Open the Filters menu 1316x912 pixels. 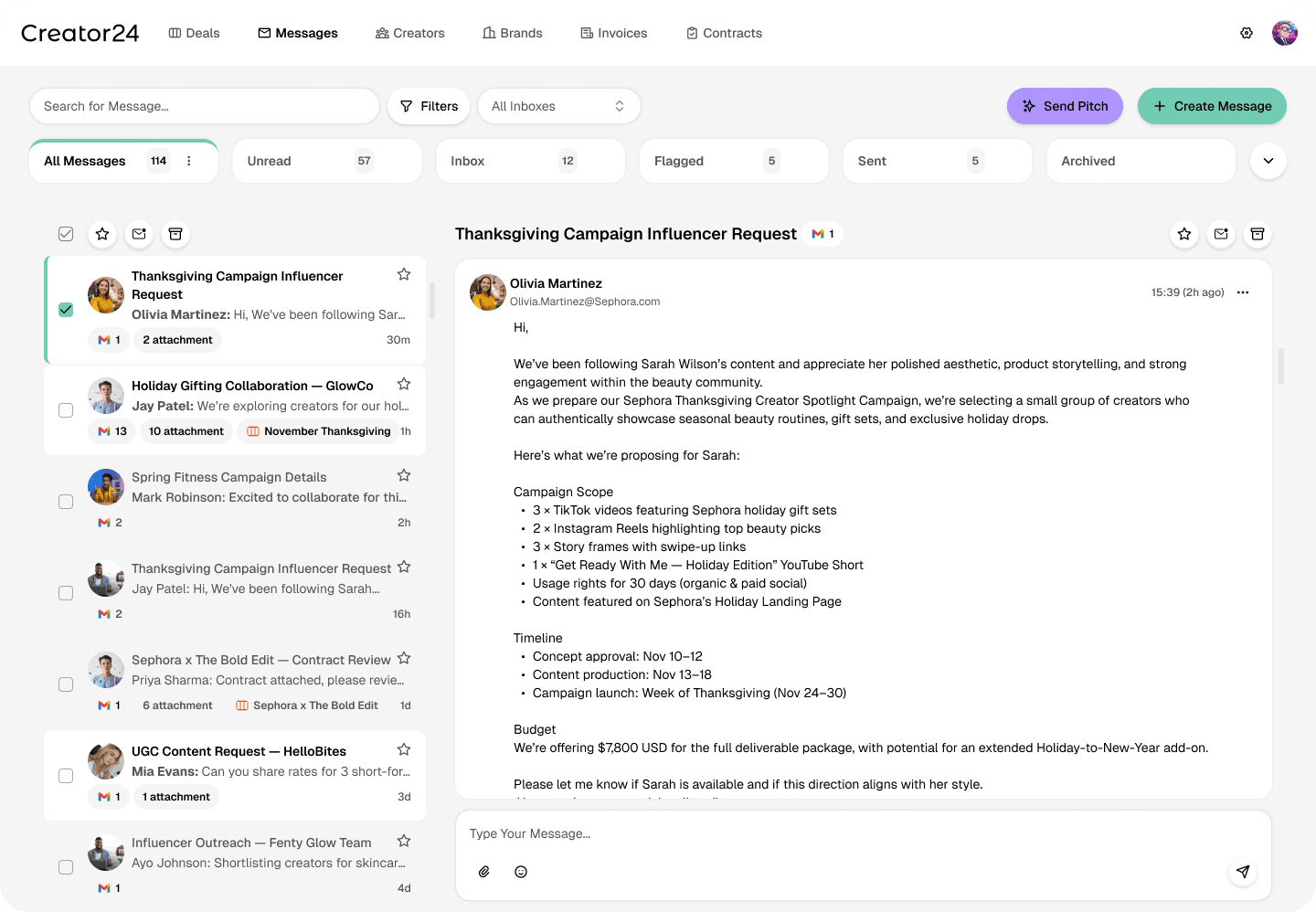tap(429, 106)
